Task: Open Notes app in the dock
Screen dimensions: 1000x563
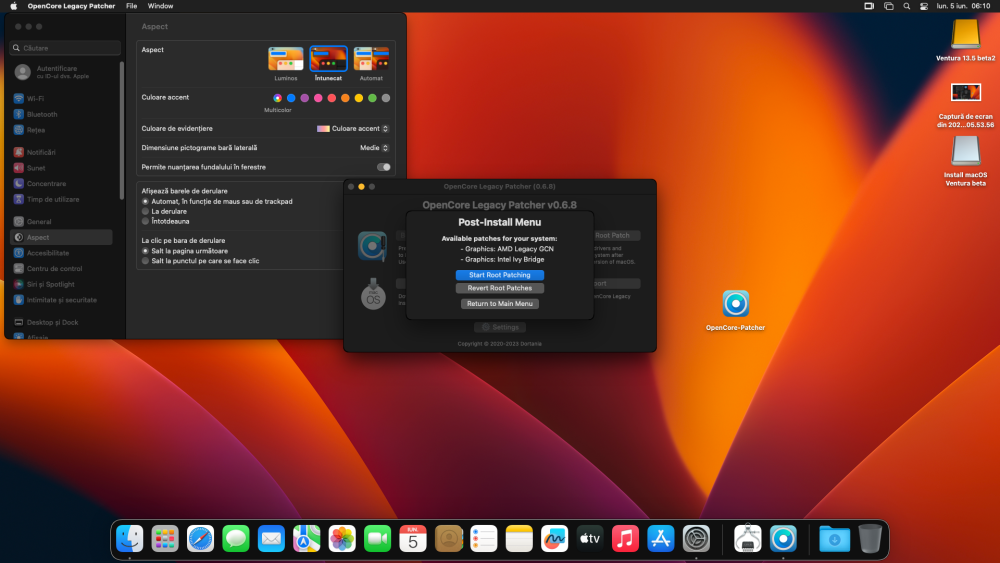Action: pyautogui.click(x=519, y=539)
